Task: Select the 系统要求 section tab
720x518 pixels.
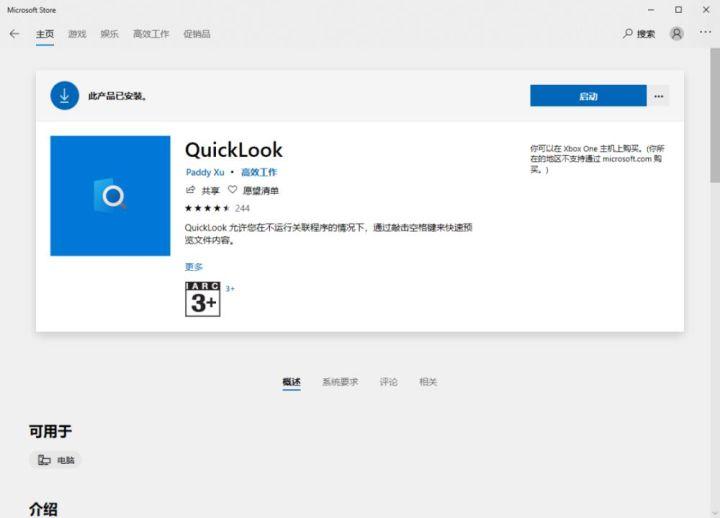Action: pyautogui.click(x=340, y=382)
